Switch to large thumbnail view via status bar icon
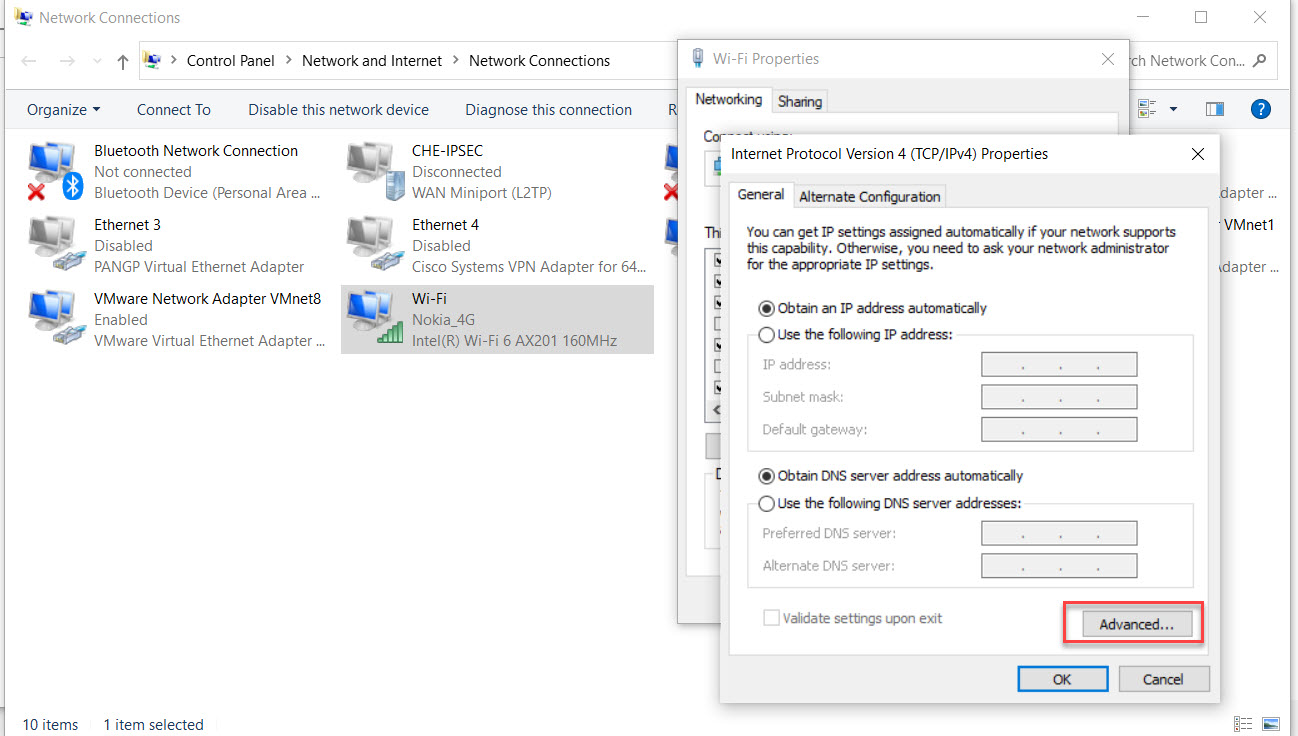The height and width of the screenshot is (736, 1298). click(x=1270, y=723)
